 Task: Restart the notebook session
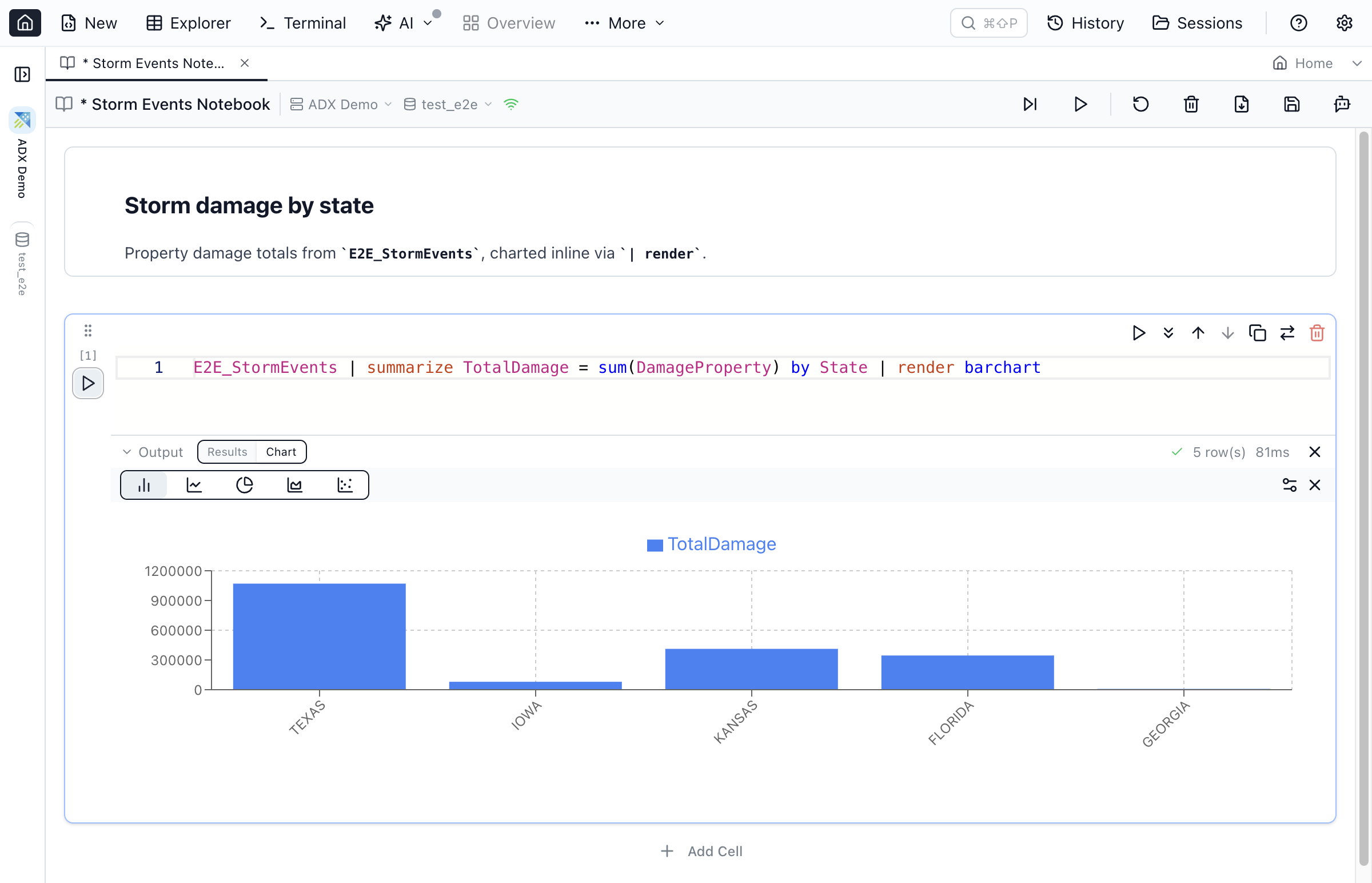pos(1140,104)
